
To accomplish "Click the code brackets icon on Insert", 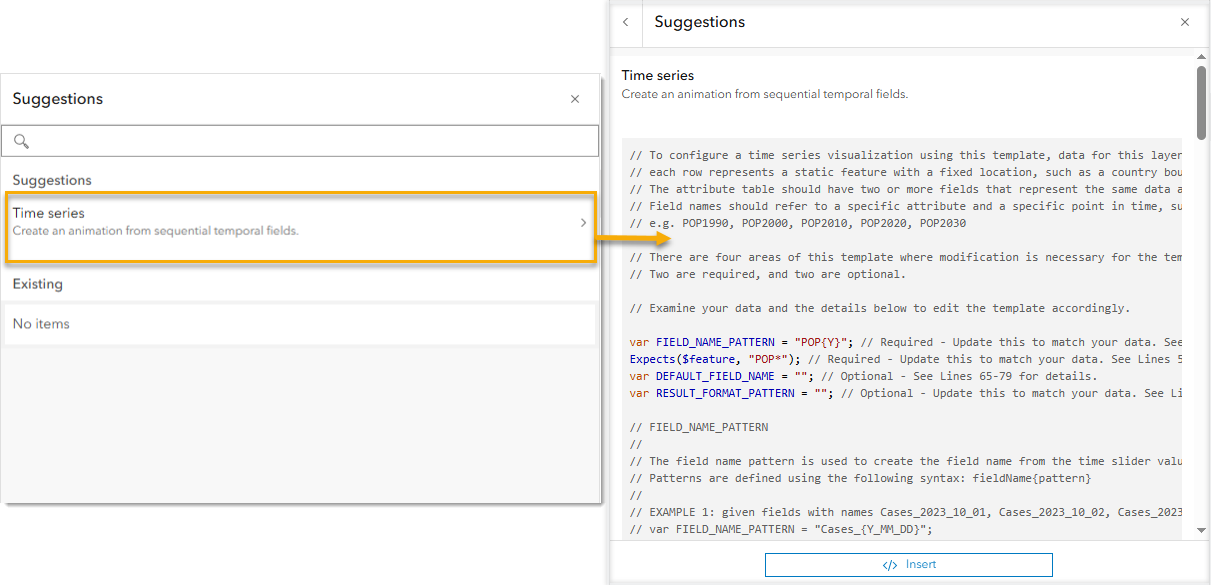I will point(890,565).
